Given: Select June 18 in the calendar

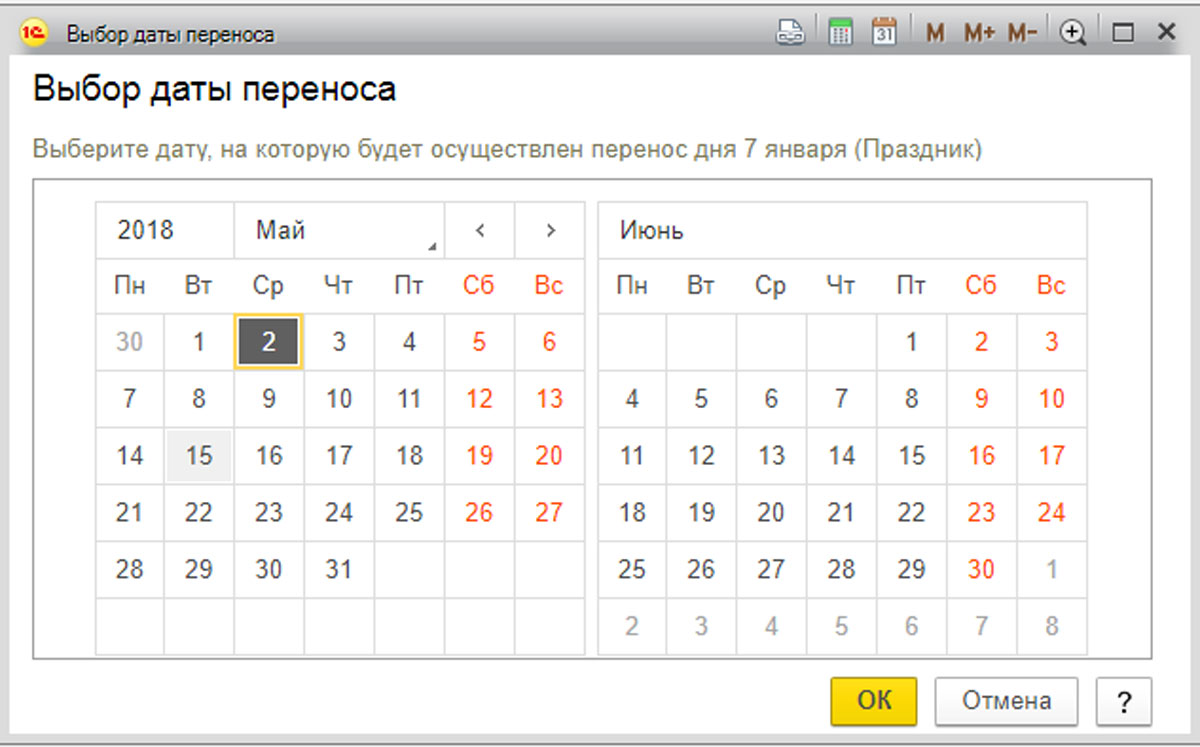Looking at the screenshot, I should 631,513.
